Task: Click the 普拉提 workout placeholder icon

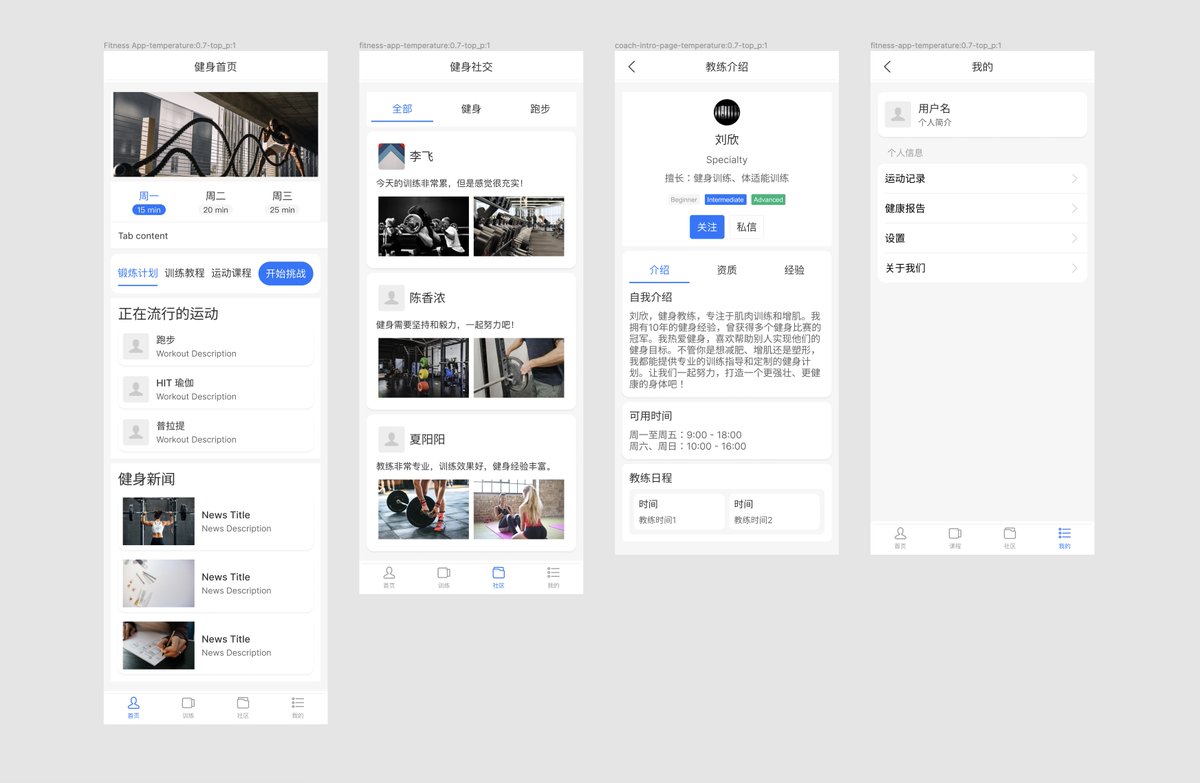Action: coord(136,432)
